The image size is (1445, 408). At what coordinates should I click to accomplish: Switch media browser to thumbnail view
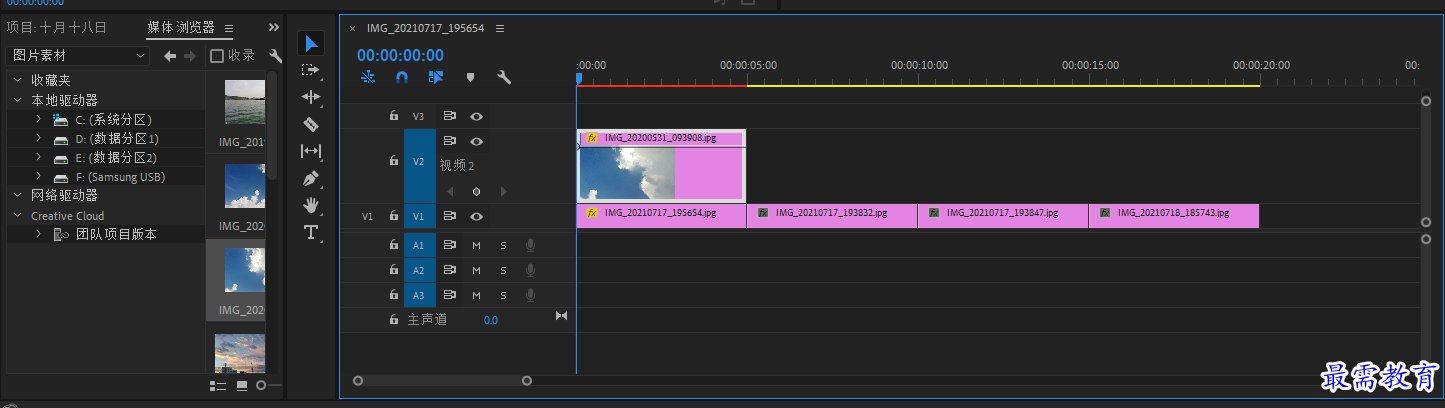[x=241, y=385]
